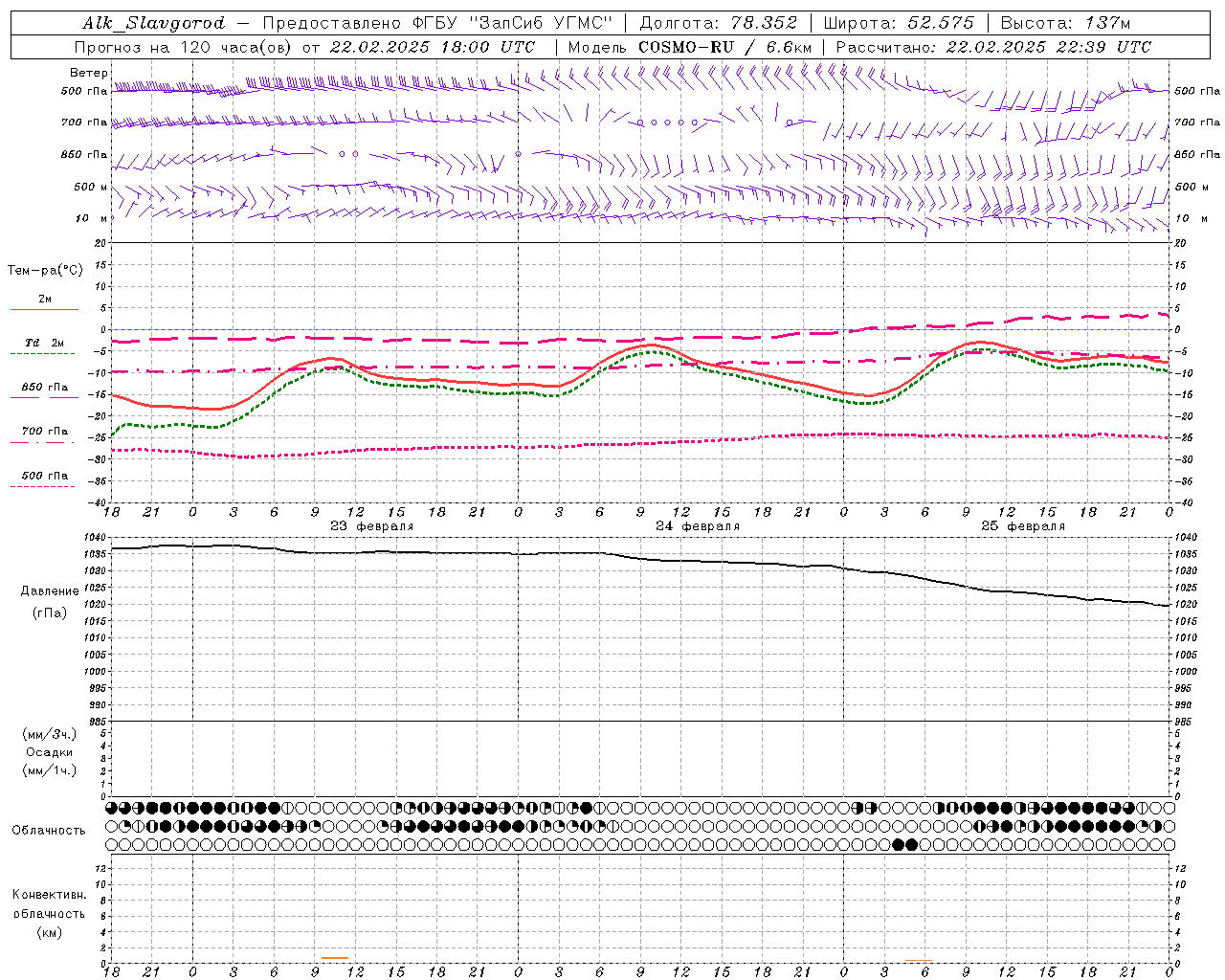1225x980 pixels.
Task: Click the 24 февраля date label
Action: coord(698,526)
